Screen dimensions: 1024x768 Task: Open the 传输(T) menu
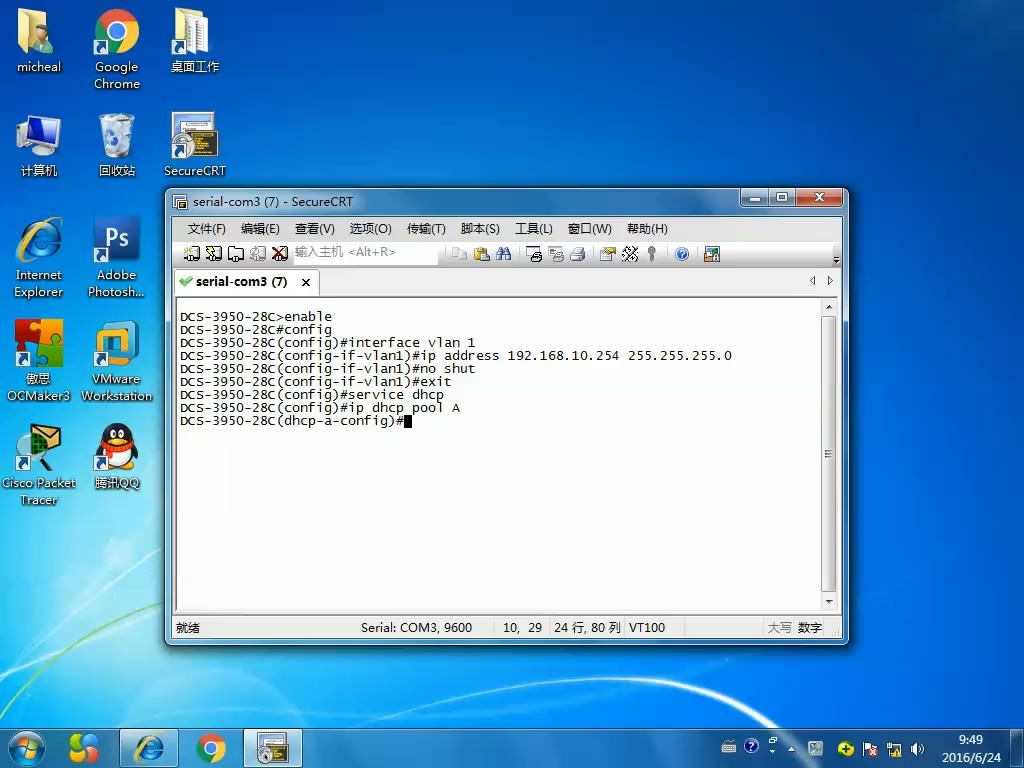[x=426, y=229]
